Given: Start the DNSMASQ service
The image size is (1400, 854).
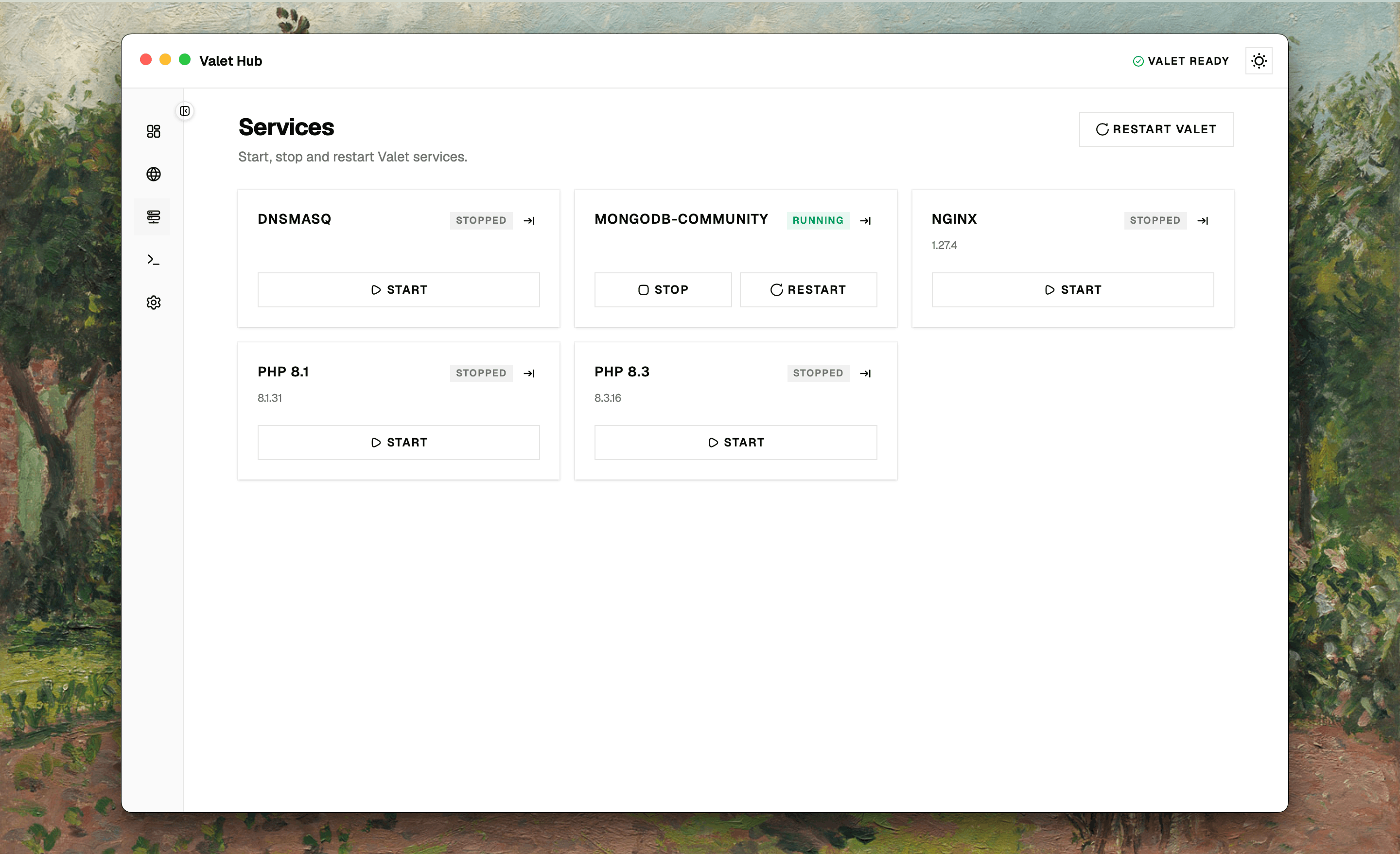Looking at the screenshot, I should click(398, 290).
